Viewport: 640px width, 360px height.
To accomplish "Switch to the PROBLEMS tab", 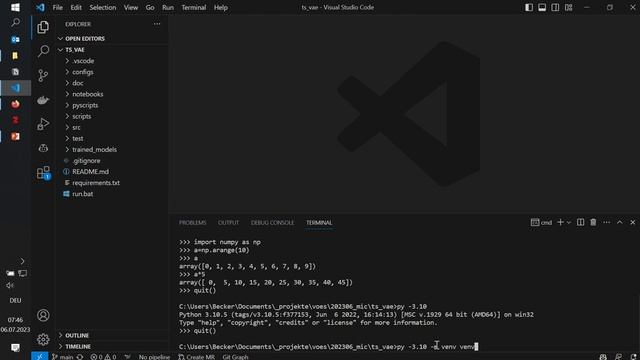I will 193,222.
